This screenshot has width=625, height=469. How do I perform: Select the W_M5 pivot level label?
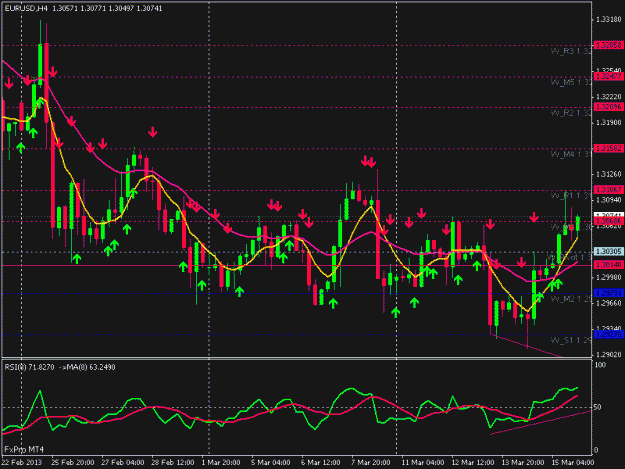pyautogui.click(x=571, y=82)
